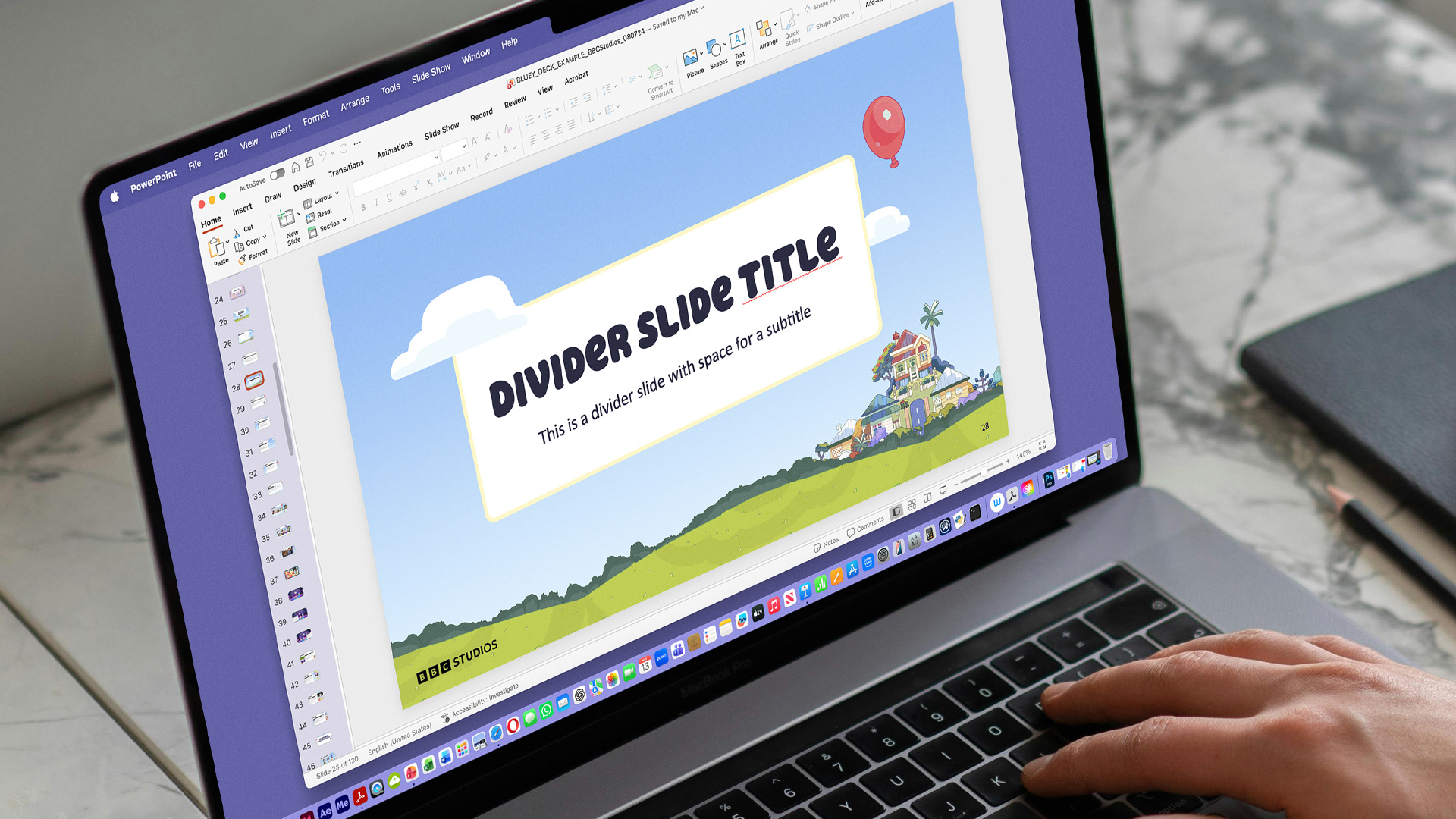Insert a Text Box
The image size is (1456, 819).
[737, 39]
